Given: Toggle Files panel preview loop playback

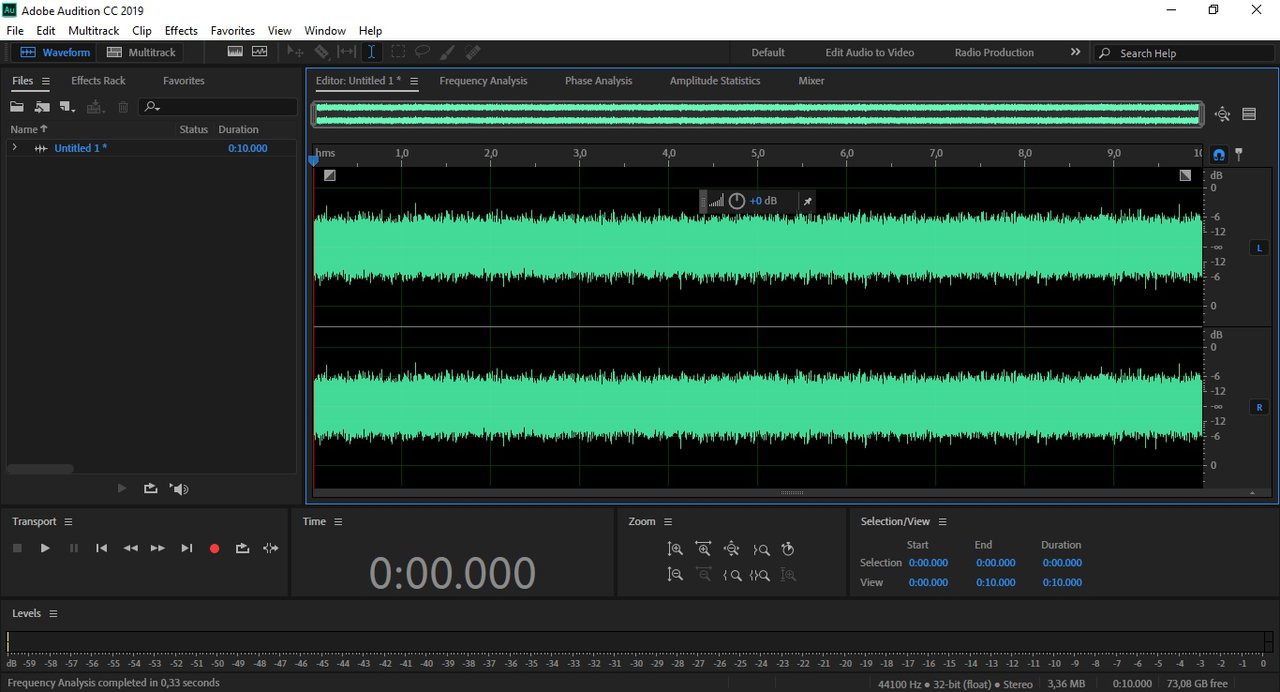Looking at the screenshot, I should point(150,489).
